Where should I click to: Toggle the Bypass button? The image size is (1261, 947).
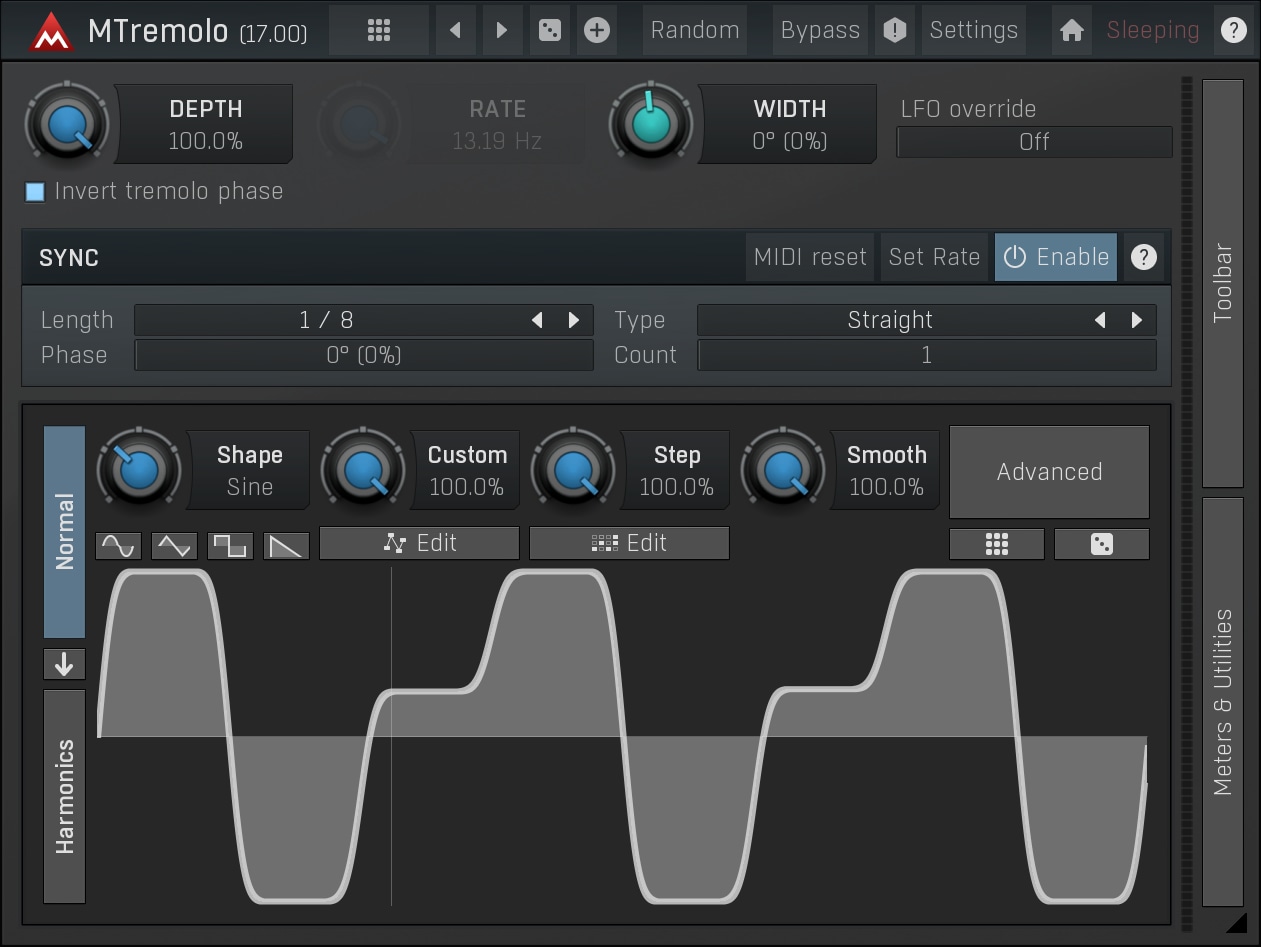[x=819, y=30]
